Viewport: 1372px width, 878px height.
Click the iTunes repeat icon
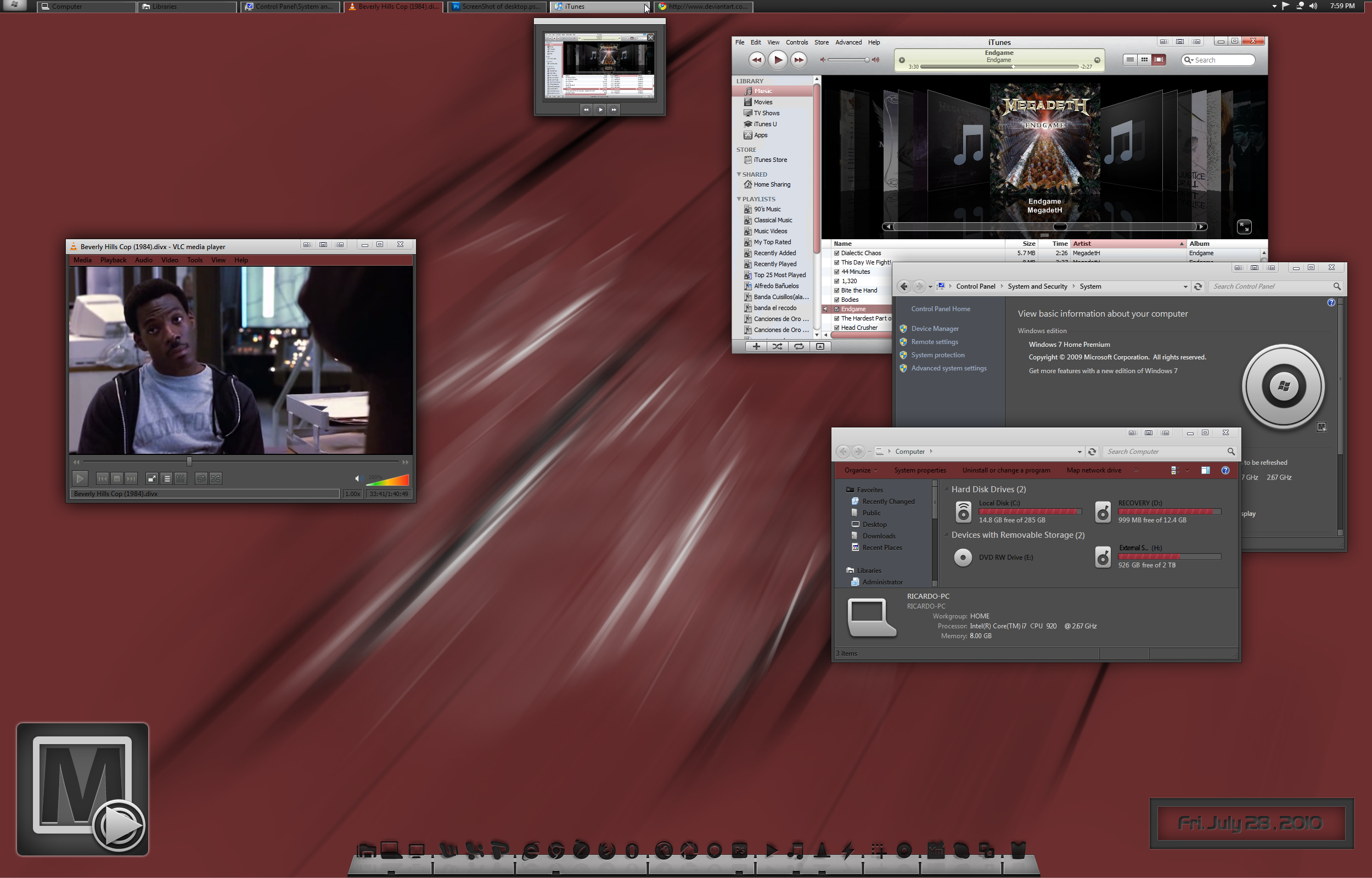[x=799, y=346]
